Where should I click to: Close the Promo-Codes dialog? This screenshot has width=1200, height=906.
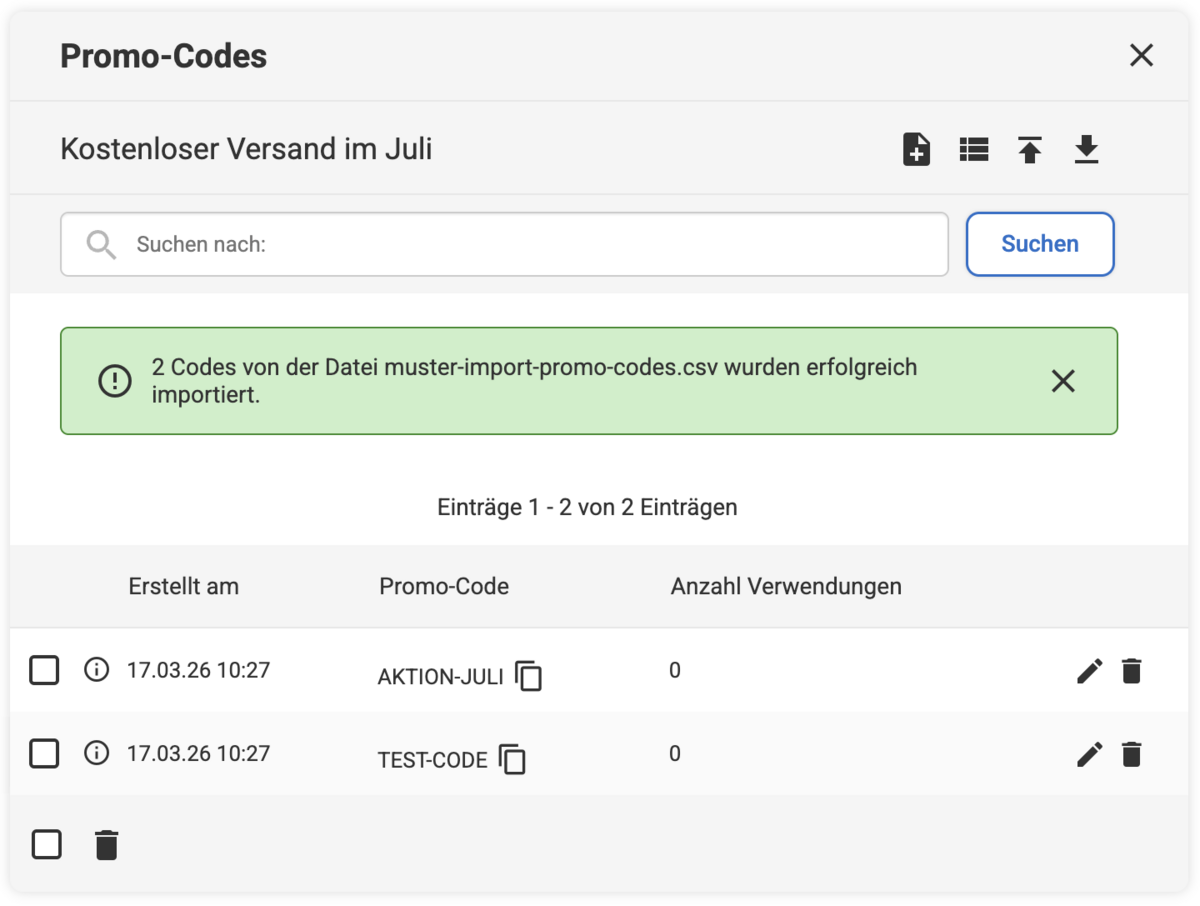(x=1141, y=55)
